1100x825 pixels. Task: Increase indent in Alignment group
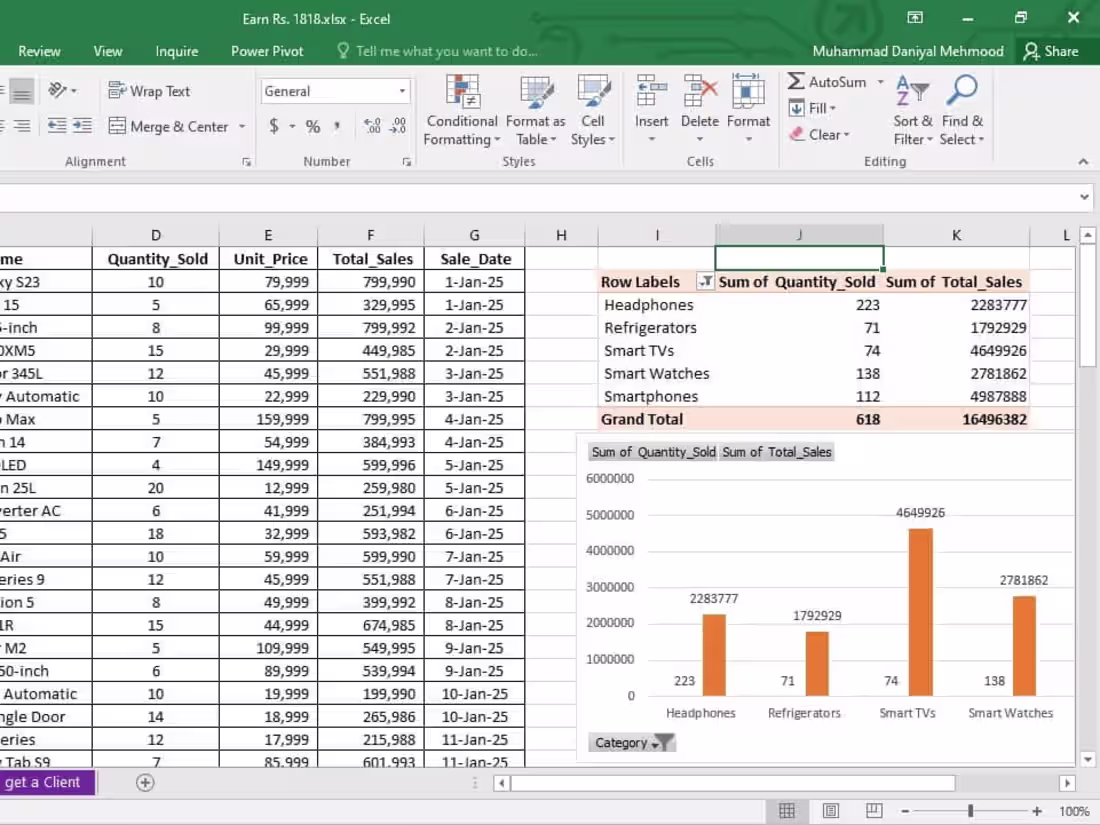(82, 126)
